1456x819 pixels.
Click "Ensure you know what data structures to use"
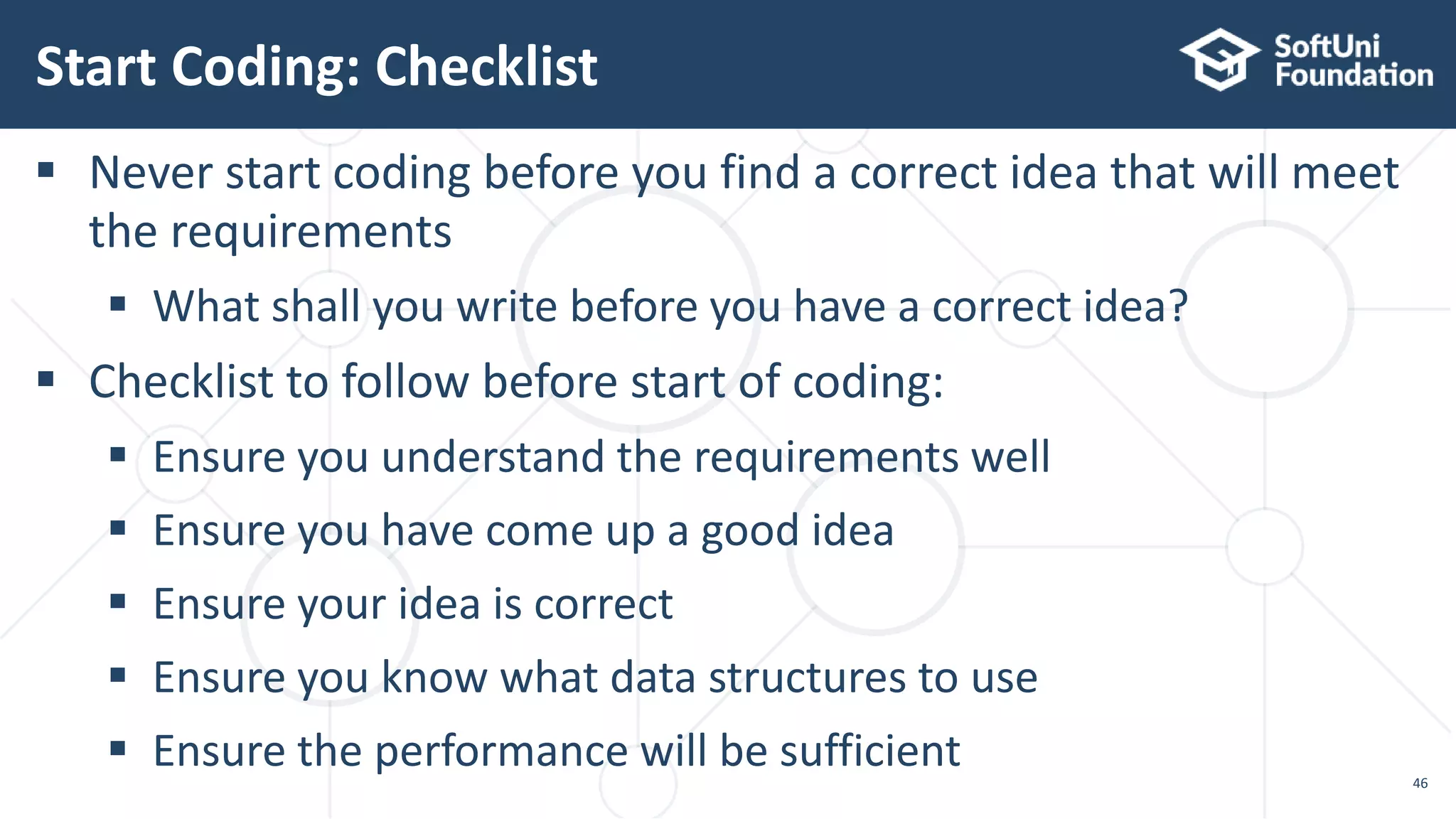[595, 678]
